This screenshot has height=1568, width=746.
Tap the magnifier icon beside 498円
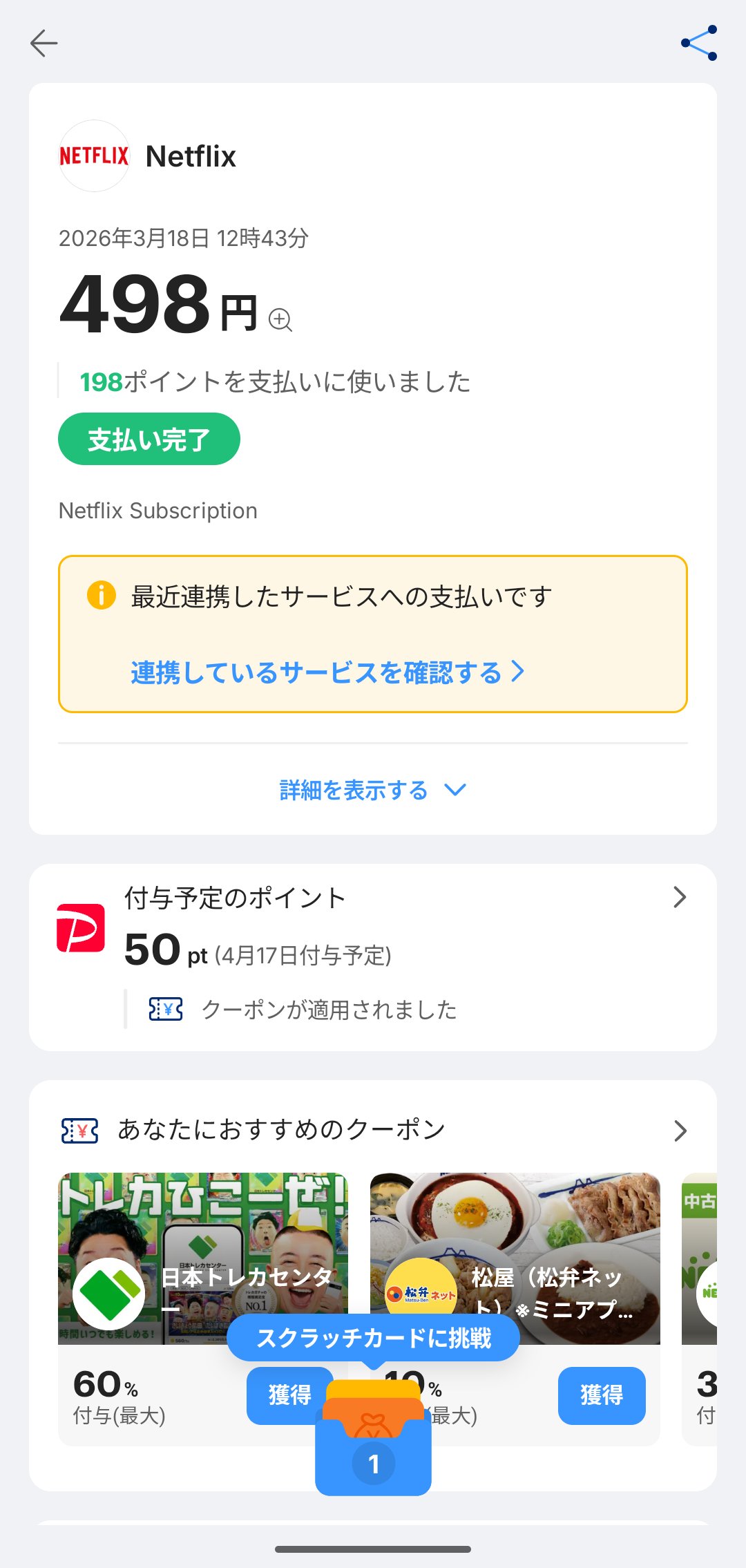[x=280, y=319]
